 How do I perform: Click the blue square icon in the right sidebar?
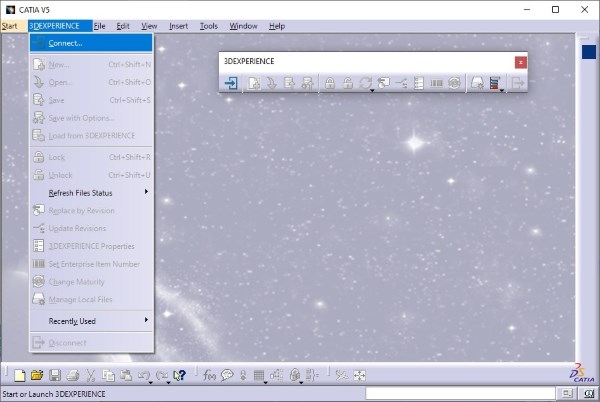[589, 52]
